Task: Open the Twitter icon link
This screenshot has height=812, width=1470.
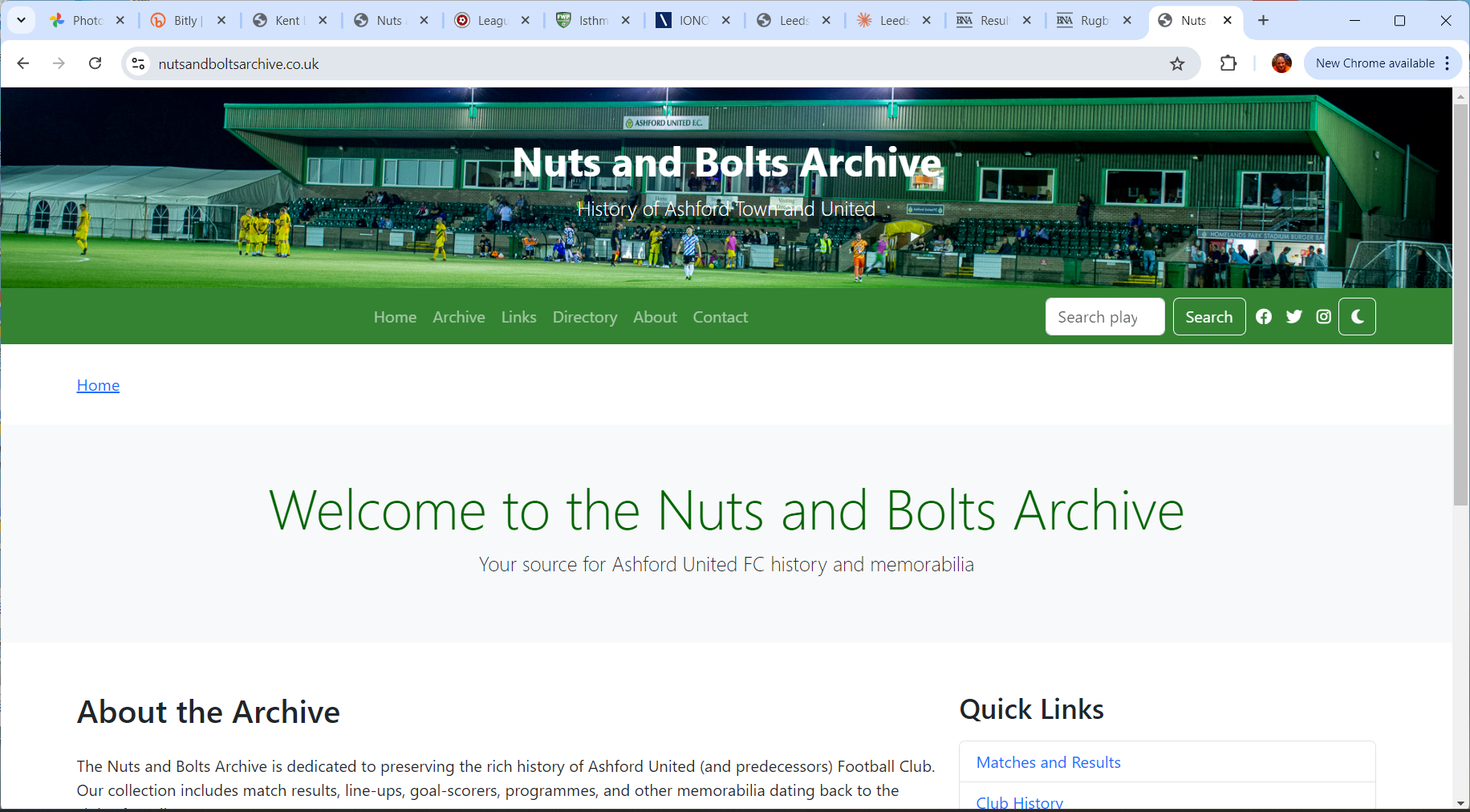Action: [x=1293, y=317]
